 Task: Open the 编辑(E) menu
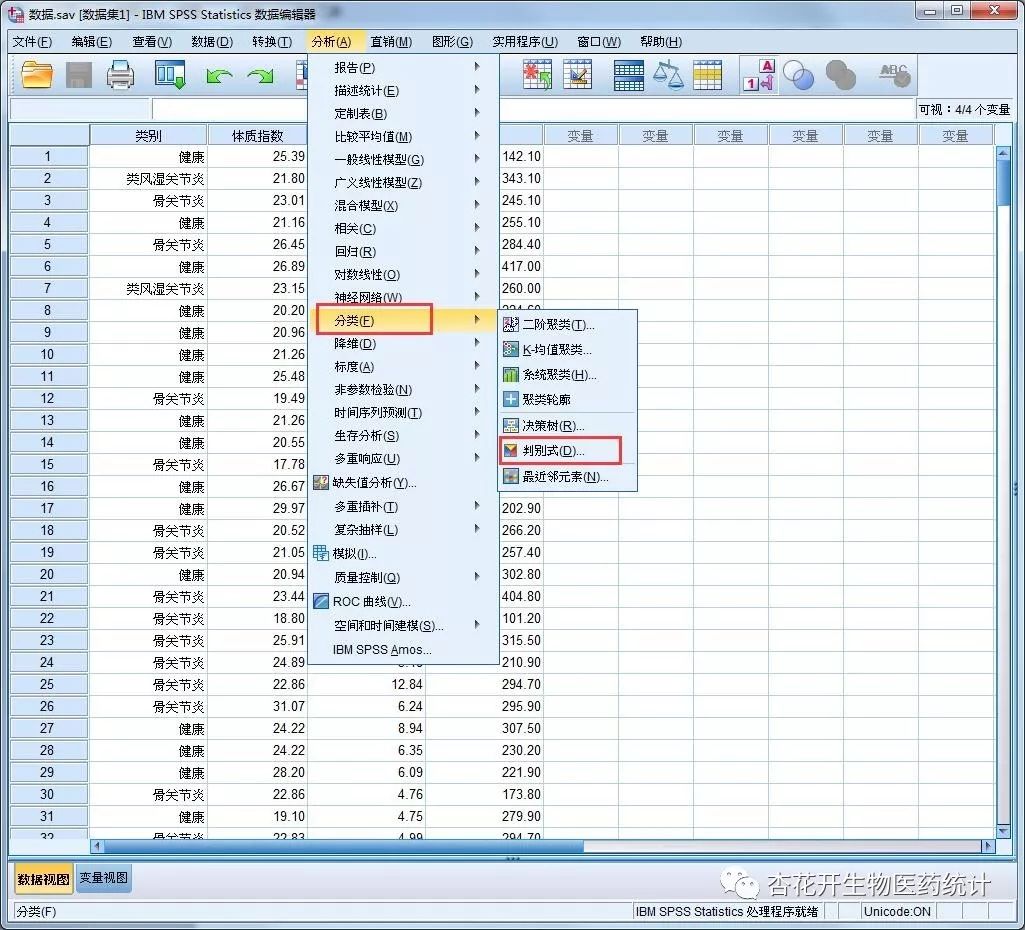point(92,42)
